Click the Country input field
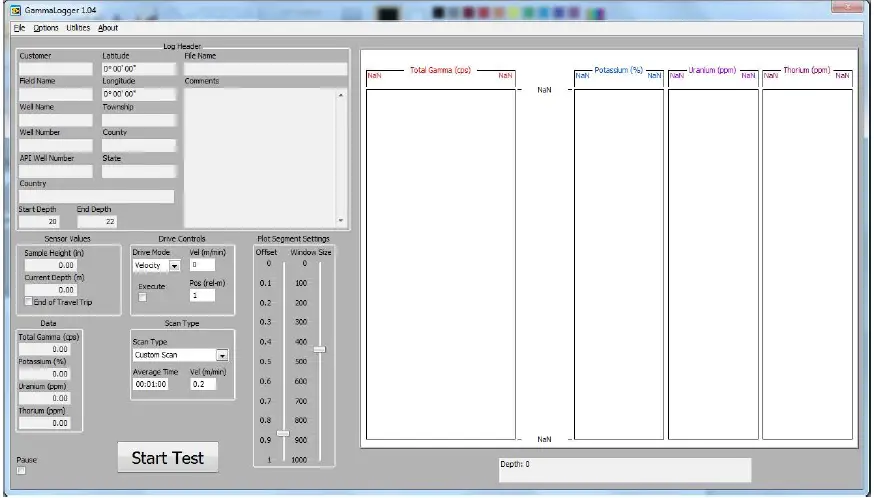The width and height of the screenshot is (874, 498). [x=96, y=196]
